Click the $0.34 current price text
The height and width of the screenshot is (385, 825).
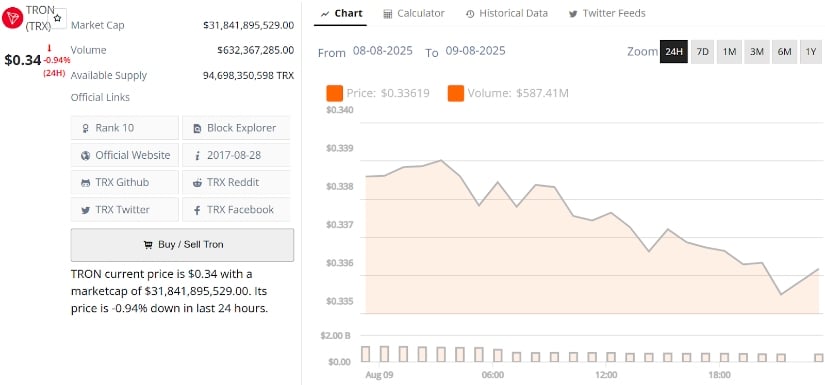(x=23, y=60)
